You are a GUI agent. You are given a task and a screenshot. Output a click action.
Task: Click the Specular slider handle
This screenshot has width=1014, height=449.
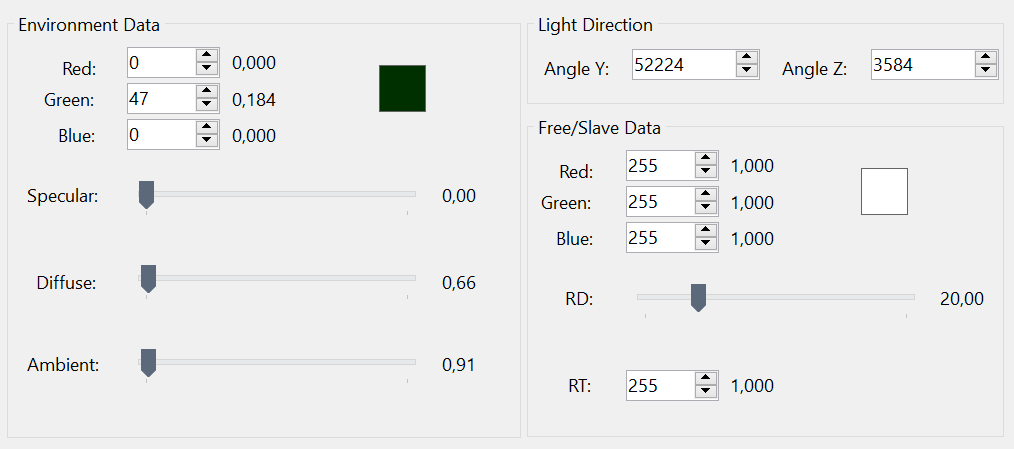tap(146, 194)
